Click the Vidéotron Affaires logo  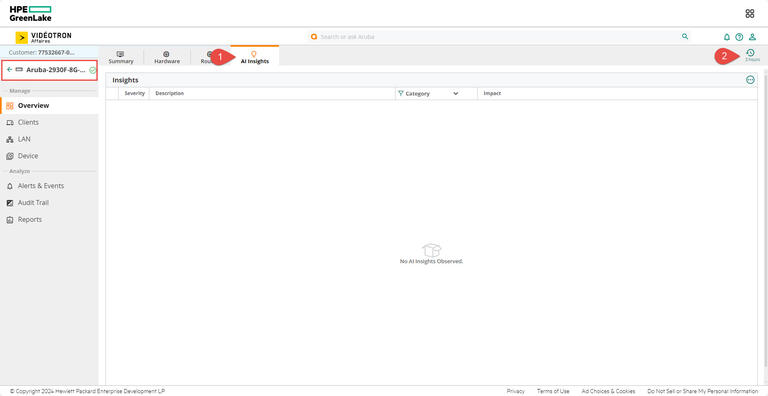pos(44,38)
